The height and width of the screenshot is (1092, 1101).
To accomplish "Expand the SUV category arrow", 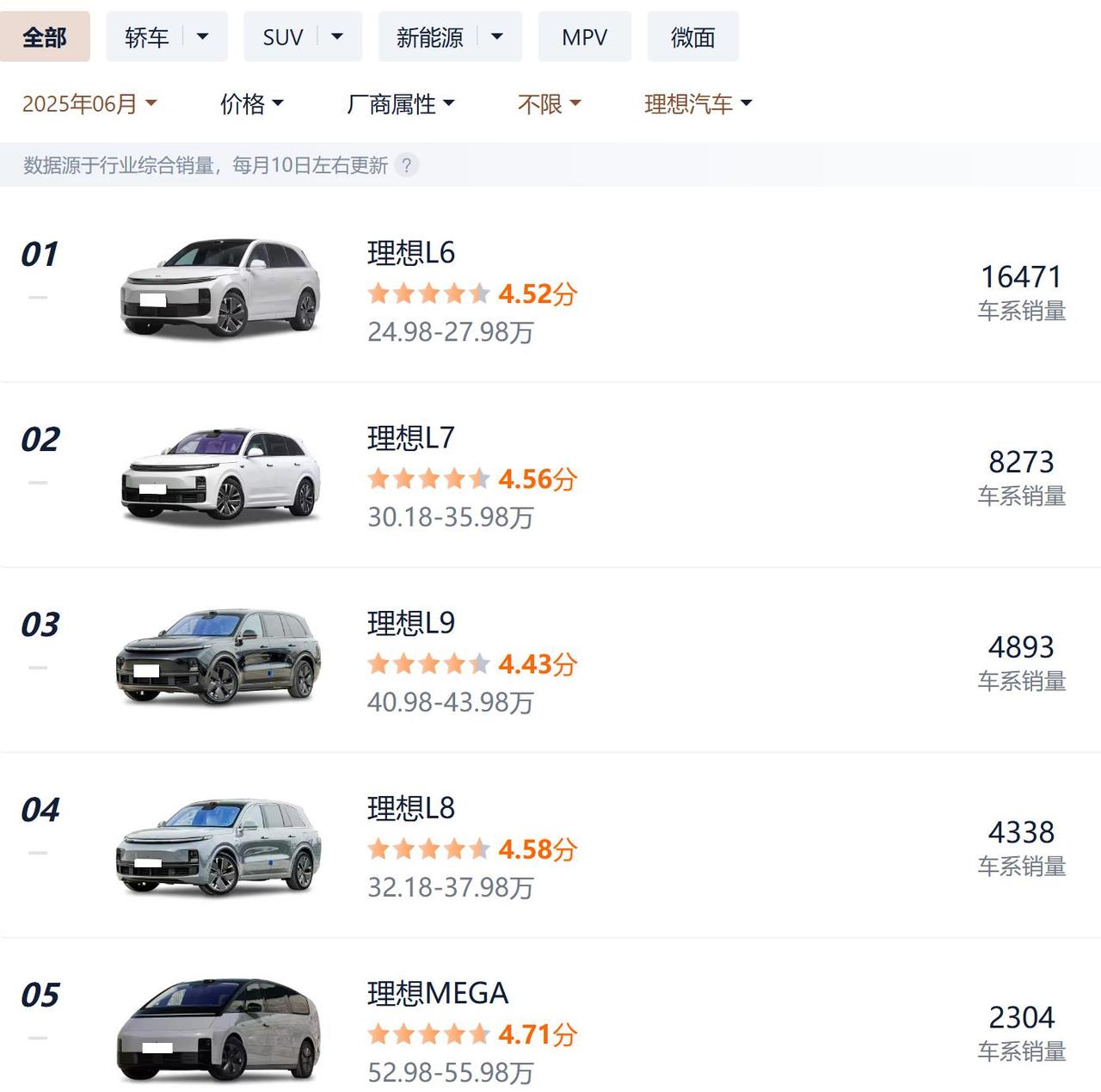I will [x=337, y=37].
